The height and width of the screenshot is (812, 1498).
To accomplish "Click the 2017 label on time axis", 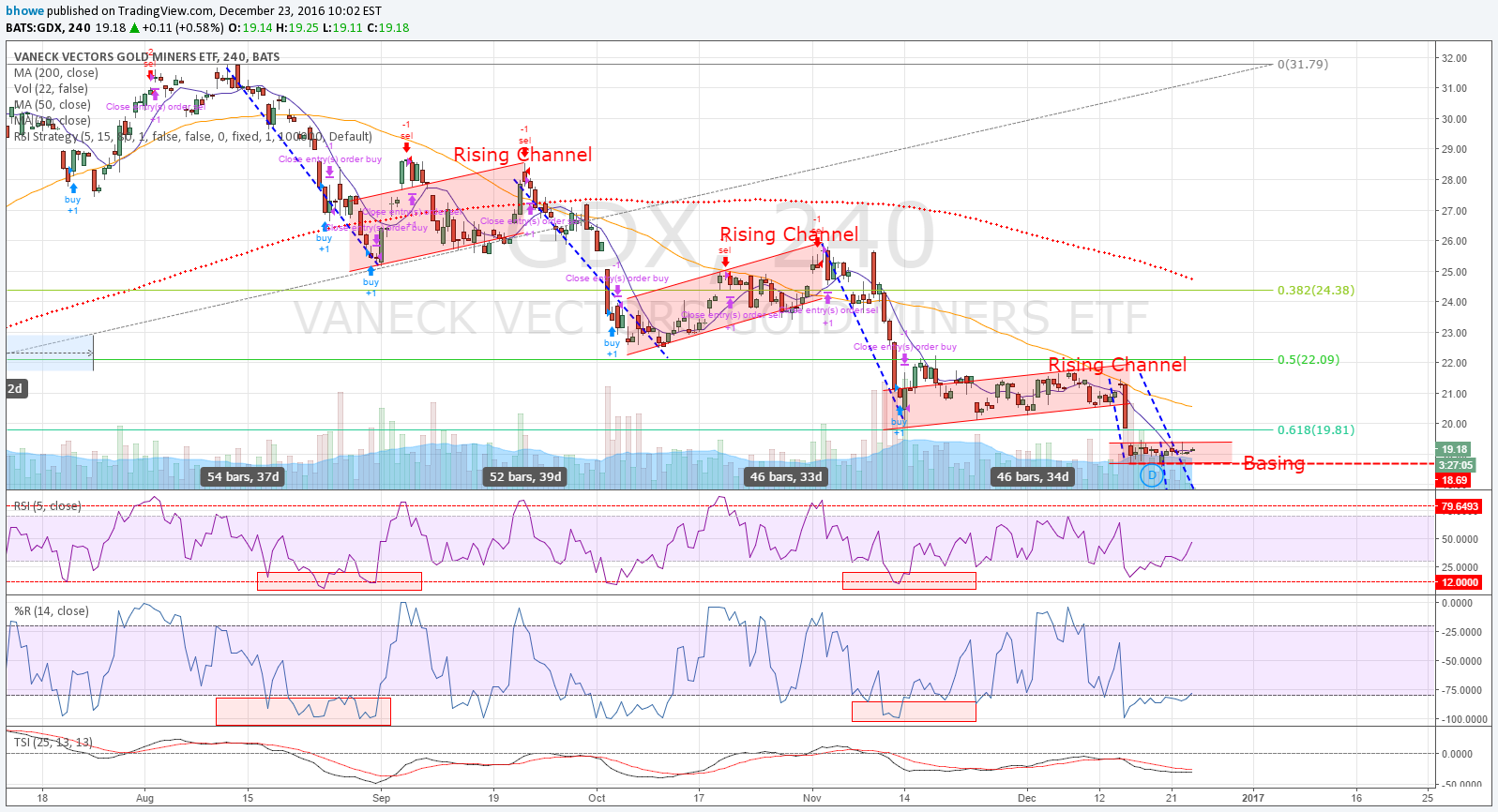I will click(1252, 799).
